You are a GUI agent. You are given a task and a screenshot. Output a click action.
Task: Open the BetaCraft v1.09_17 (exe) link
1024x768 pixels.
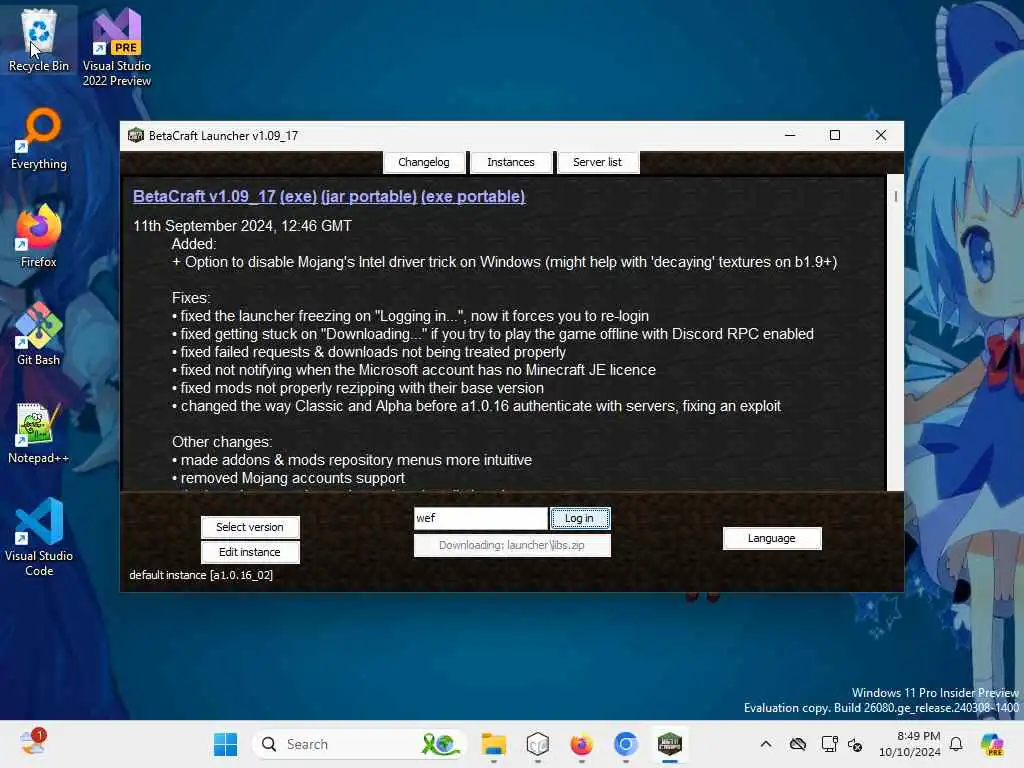[x=225, y=197]
